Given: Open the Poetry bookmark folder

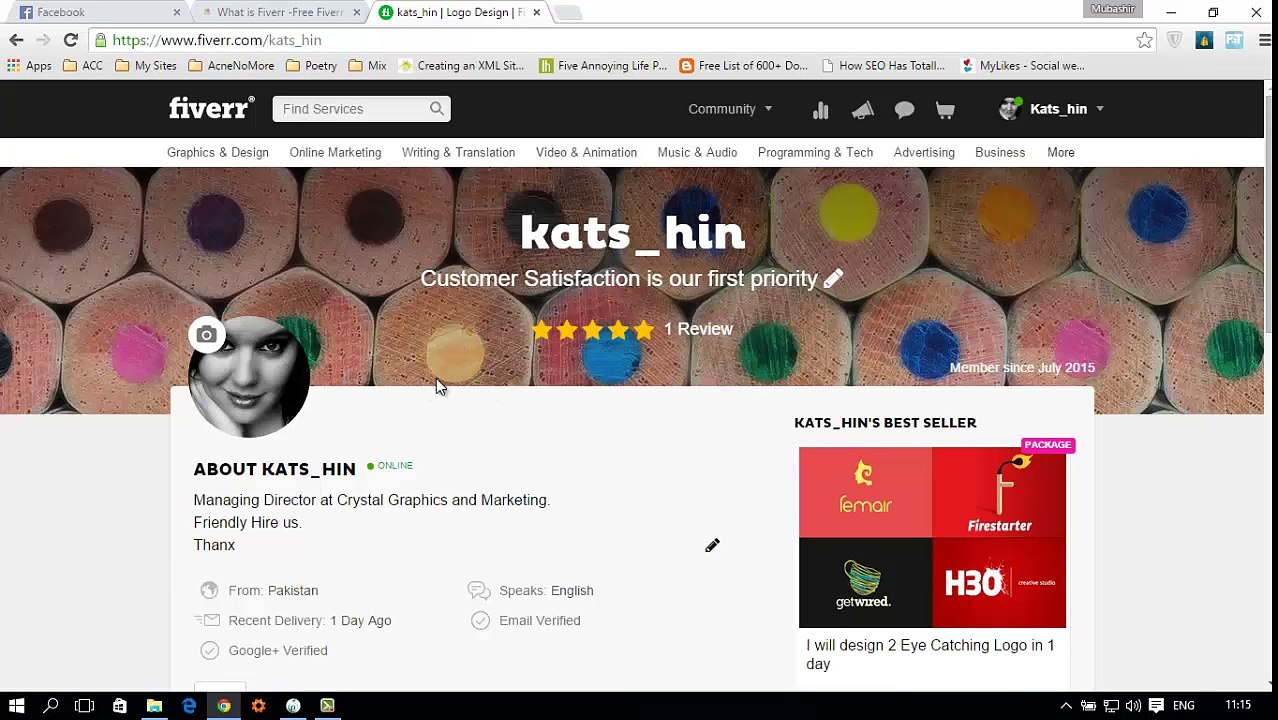Looking at the screenshot, I should [312, 66].
